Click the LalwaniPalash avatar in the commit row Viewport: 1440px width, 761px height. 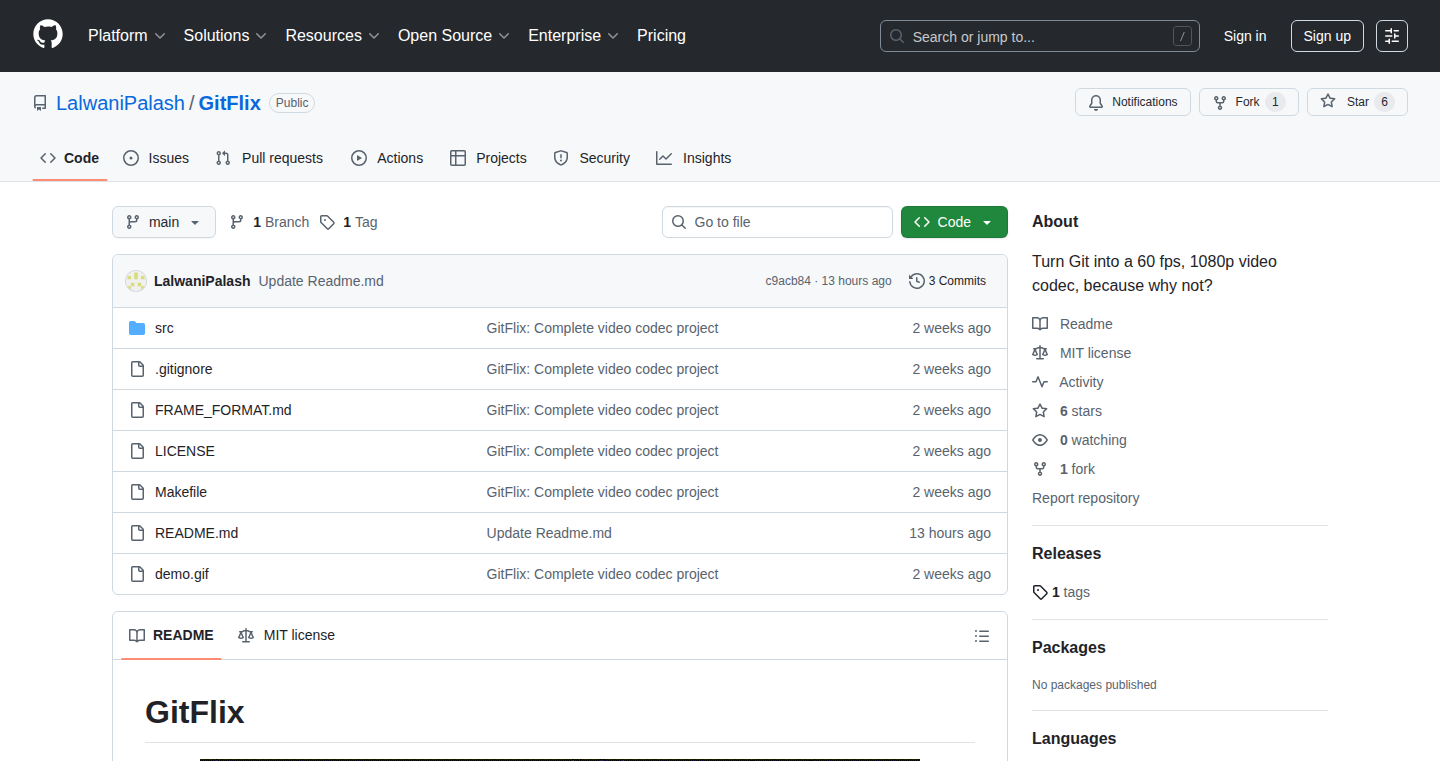(136, 281)
